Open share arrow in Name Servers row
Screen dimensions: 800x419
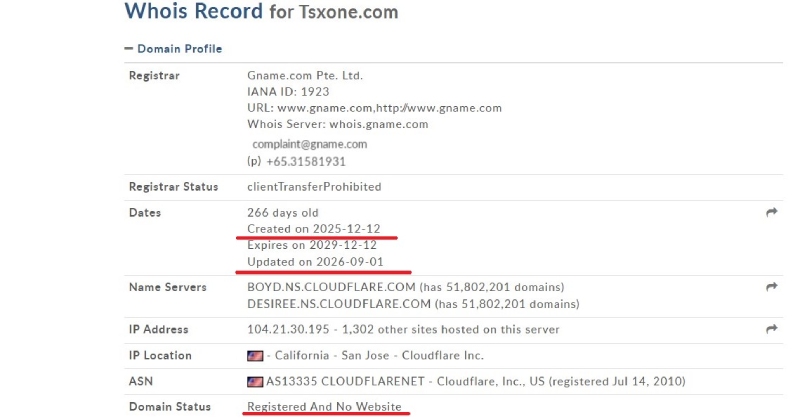pos(771,287)
